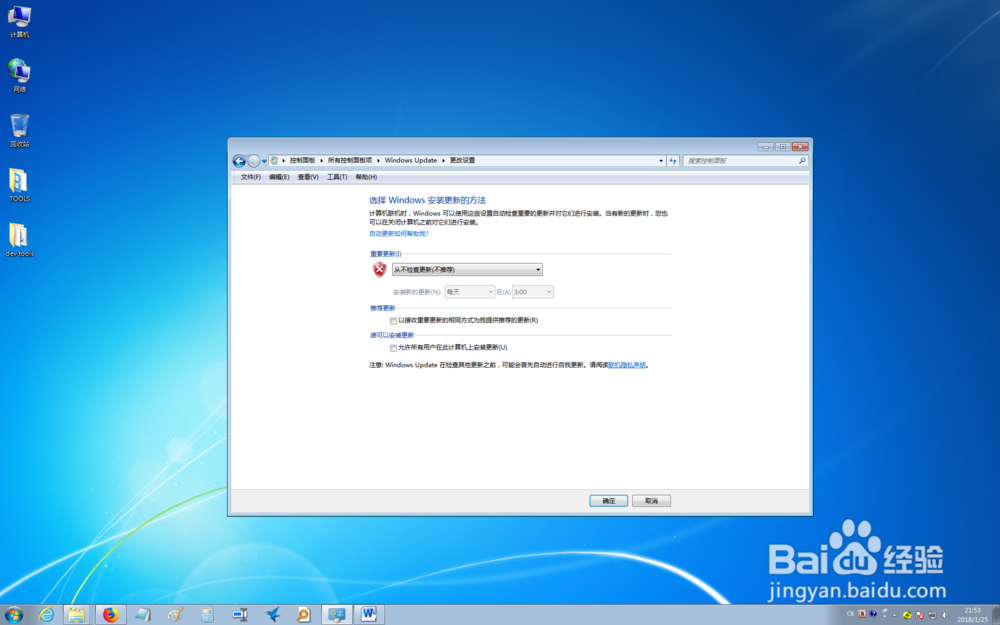Screen dimensions: 1000x625
Task: Switch to Firefox on the taskbar
Action: [110, 615]
